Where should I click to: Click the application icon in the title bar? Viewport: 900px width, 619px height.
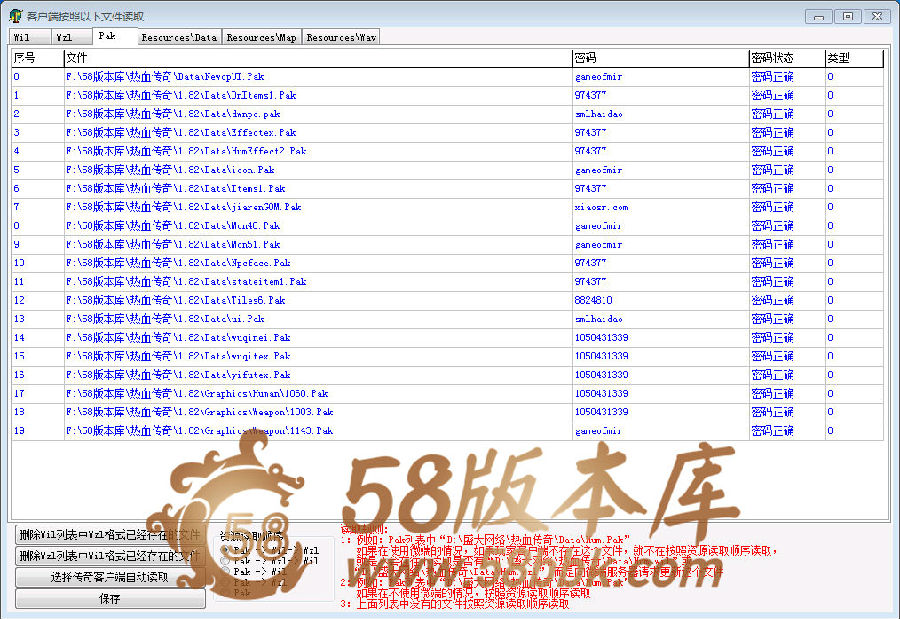click(15, 16)
